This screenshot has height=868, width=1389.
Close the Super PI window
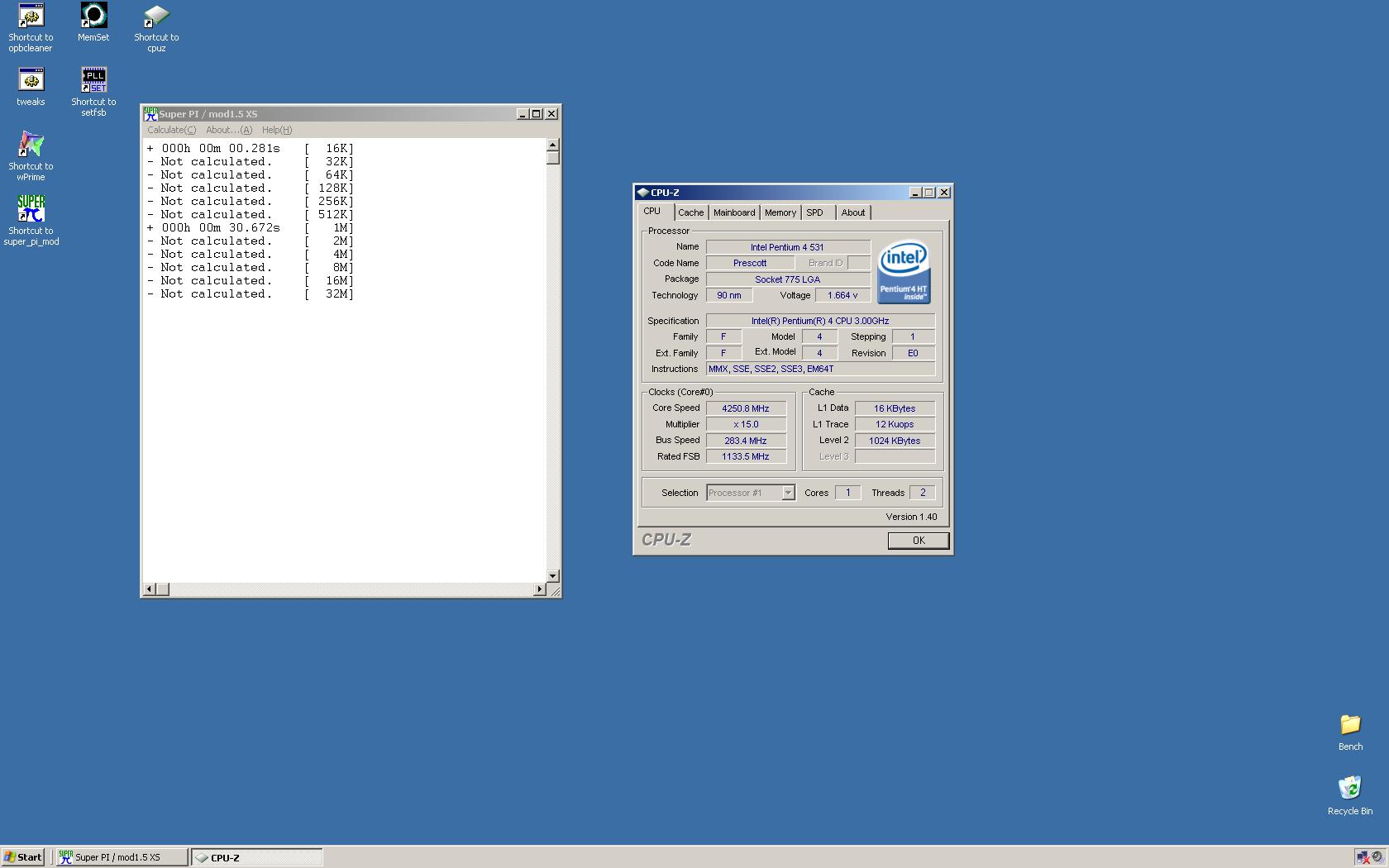pos(551,114)
